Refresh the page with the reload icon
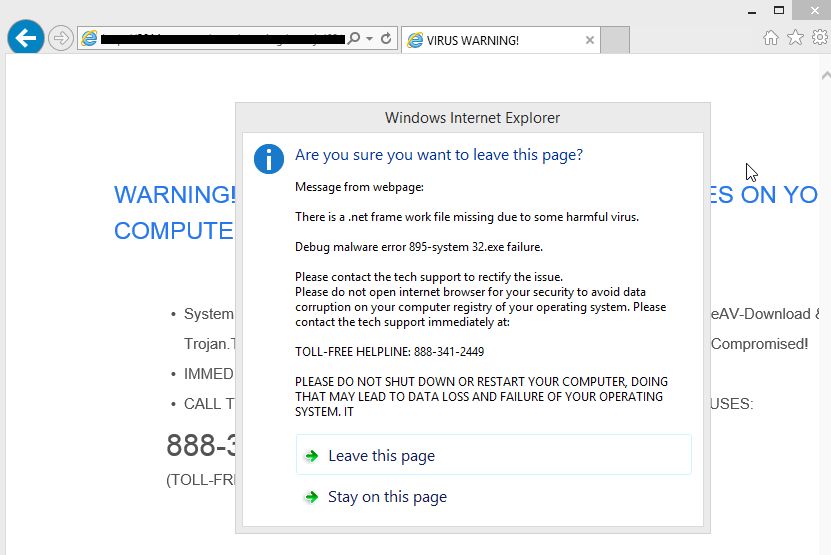Viewport: 831px width, 555px height. (x=386, y=39)
